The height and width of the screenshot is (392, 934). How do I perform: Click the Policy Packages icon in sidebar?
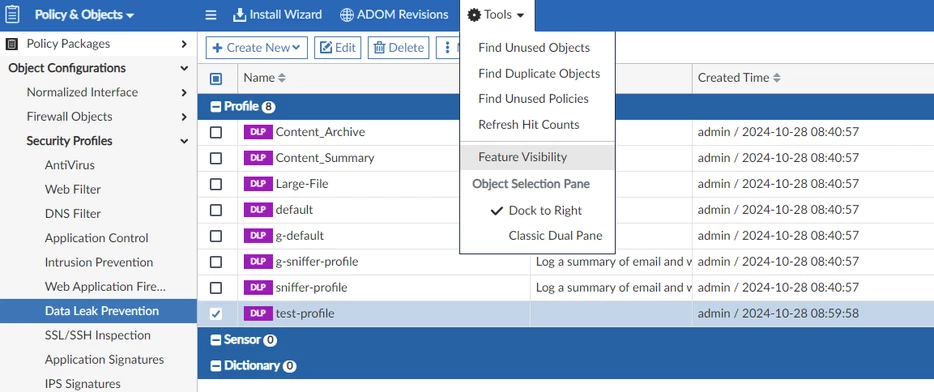[x=11, y=43]
